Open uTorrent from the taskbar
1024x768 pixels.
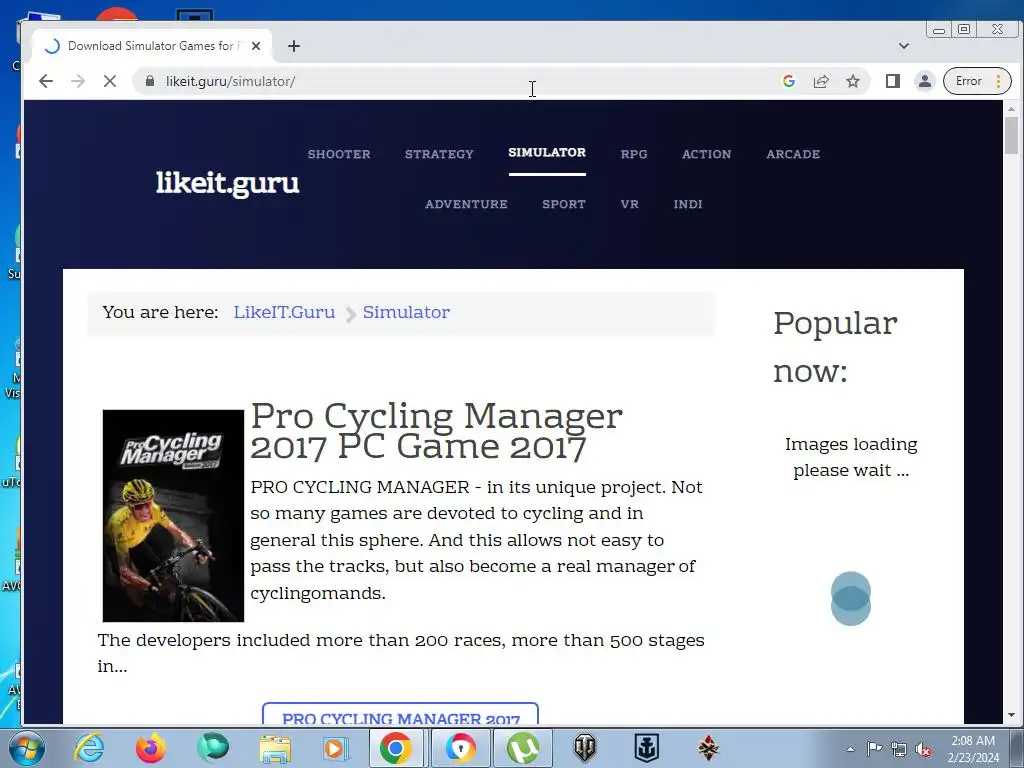tap(523, 748)
